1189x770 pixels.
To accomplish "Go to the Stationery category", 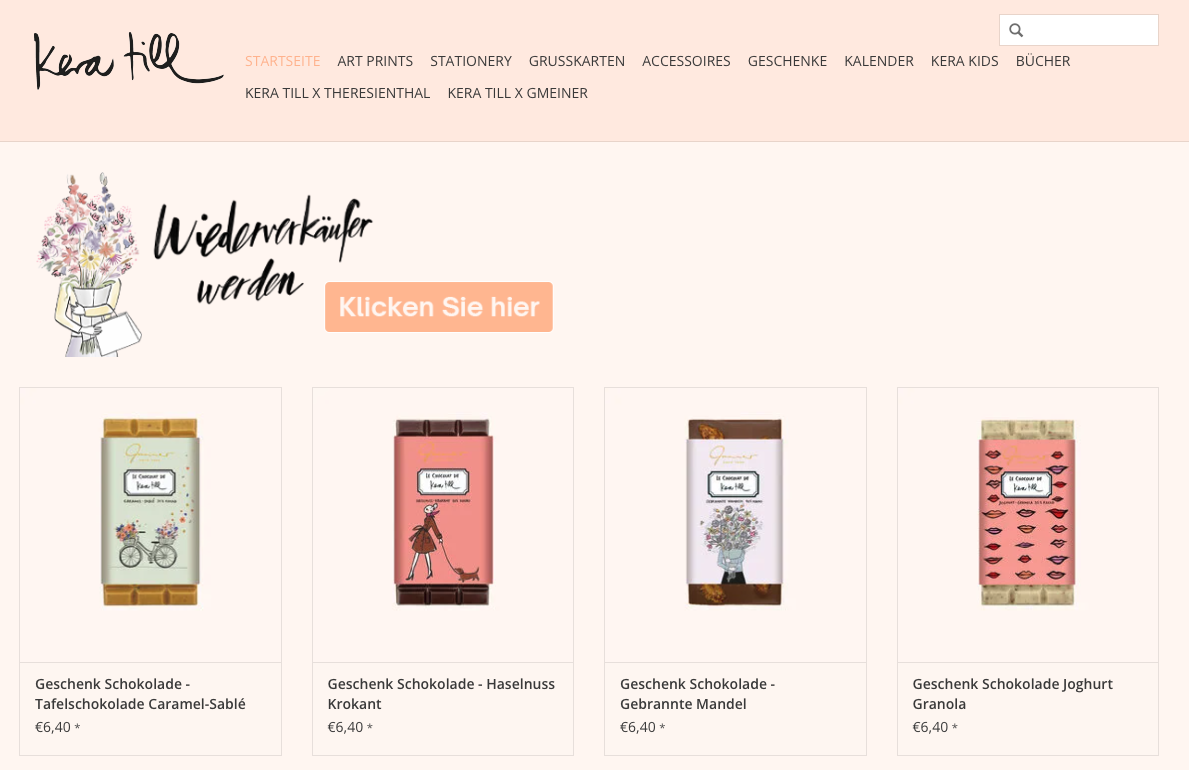I will [x=471, y=61].
